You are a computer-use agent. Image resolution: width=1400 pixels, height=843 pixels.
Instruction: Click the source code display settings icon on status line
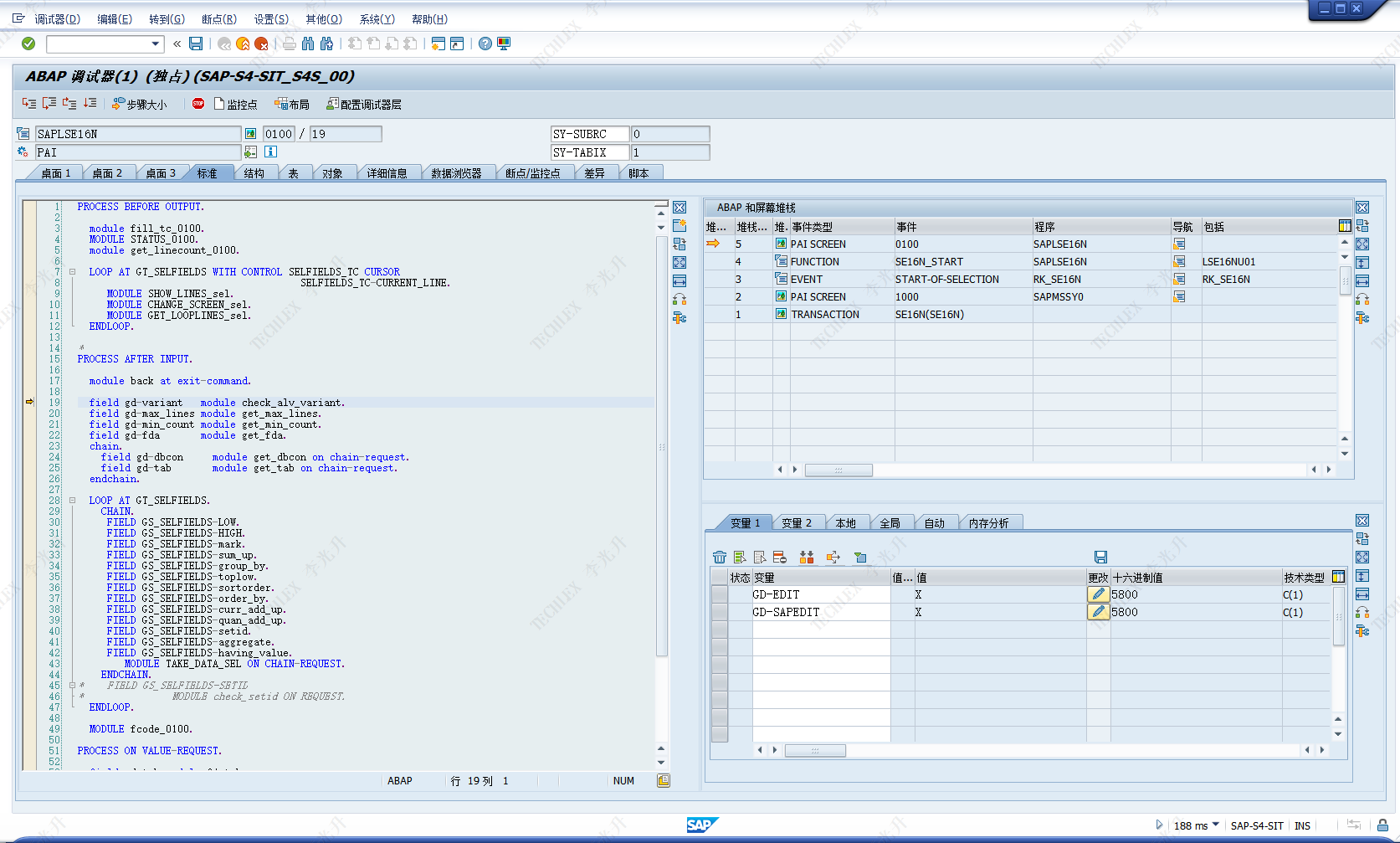pyautogui.click(x=663, y=781)
